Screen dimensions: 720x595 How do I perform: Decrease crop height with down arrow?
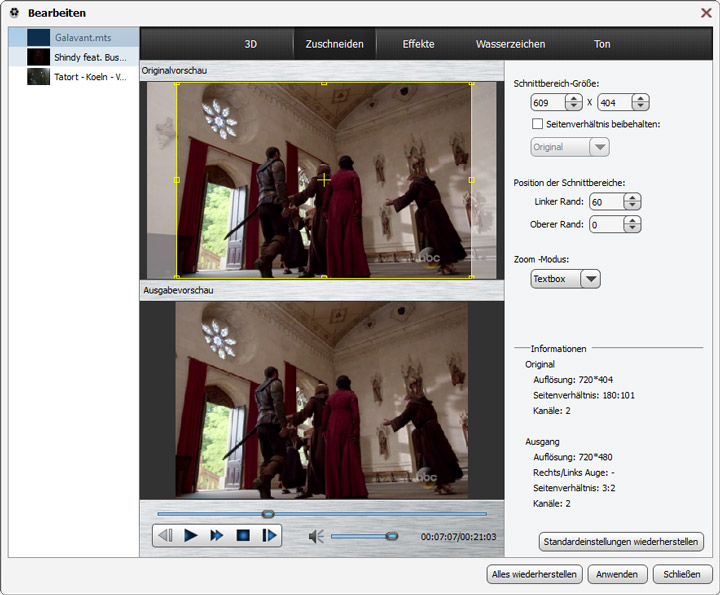pyautogui.click(x=640, y=107)
